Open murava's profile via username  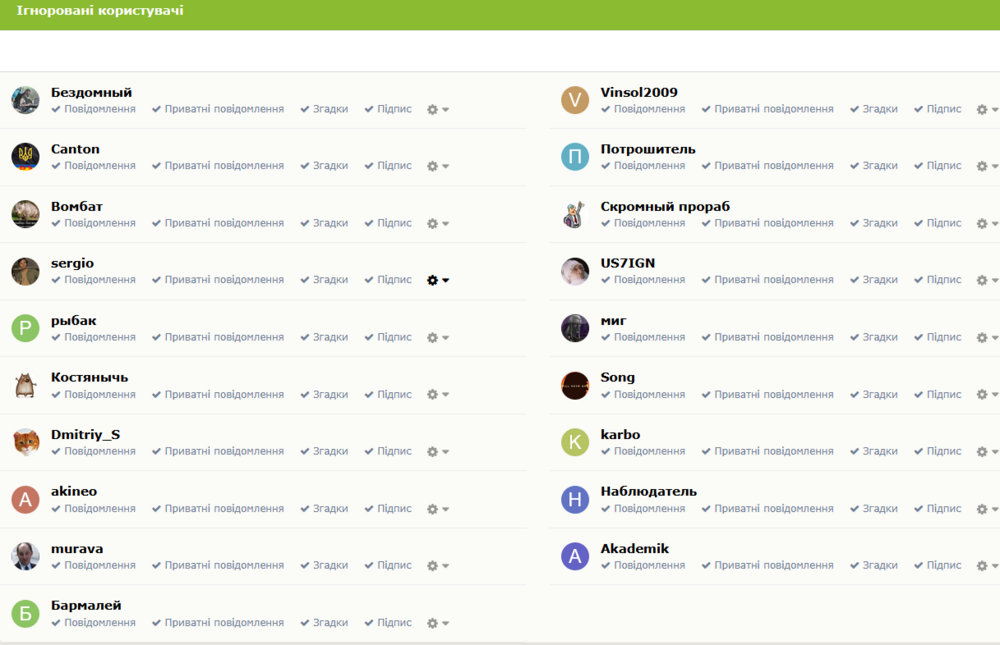(77, 549)
